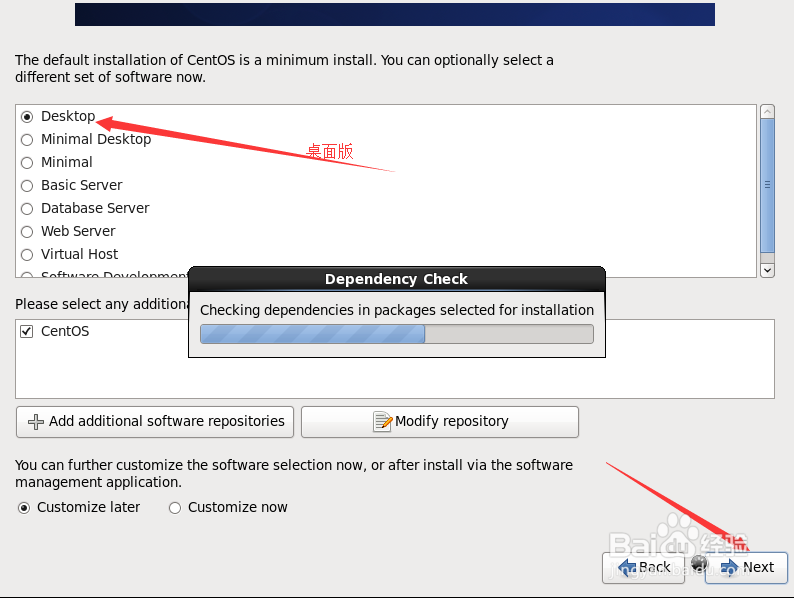Select the Desktop install option

click(27, 117)
